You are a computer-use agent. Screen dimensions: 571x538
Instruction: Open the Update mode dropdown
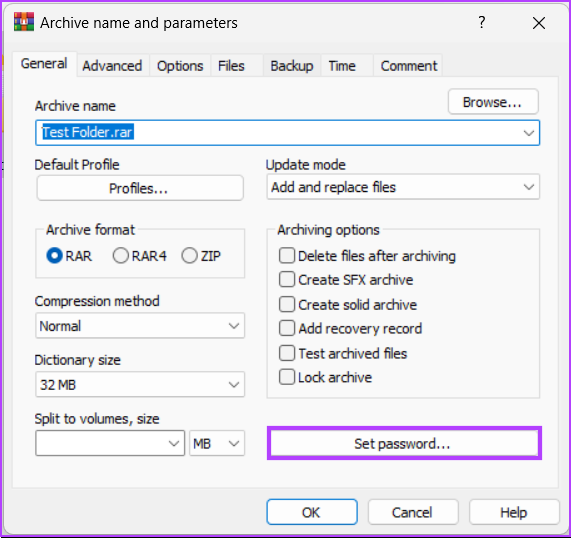(x=403, y=187)
